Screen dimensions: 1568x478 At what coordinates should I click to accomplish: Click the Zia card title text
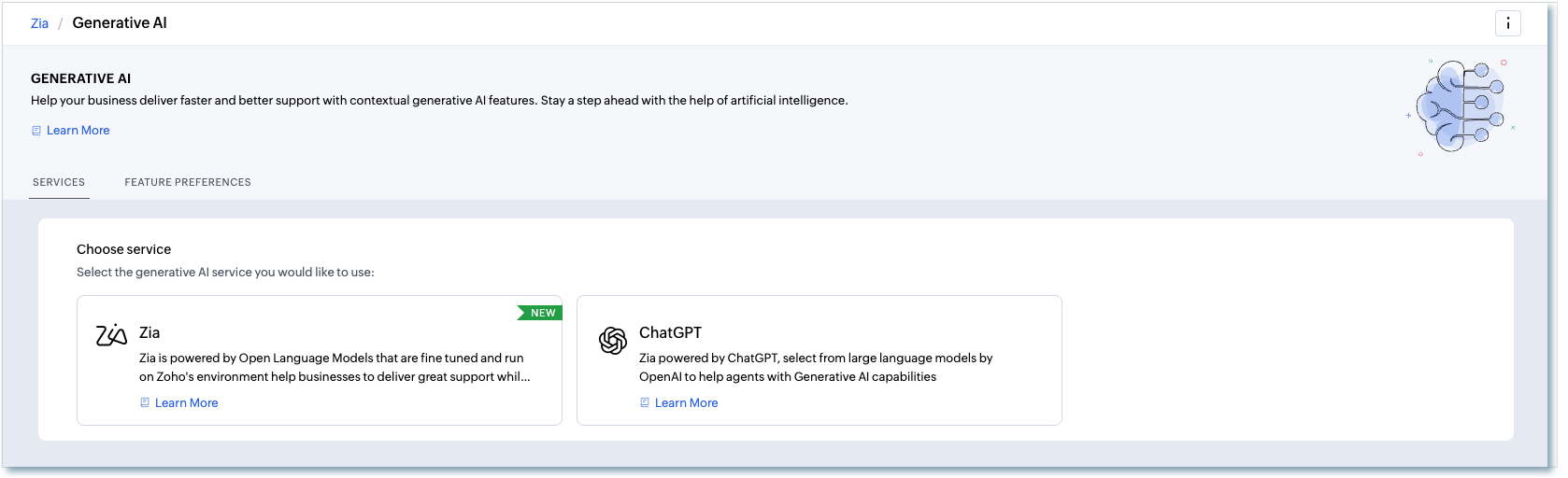click(x=150, y=332)
